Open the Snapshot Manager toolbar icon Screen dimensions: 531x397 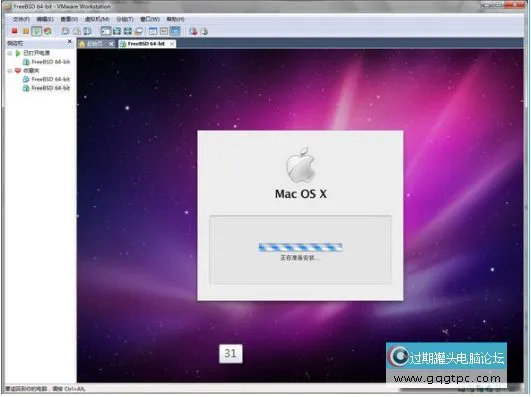[x=87, y=31]
